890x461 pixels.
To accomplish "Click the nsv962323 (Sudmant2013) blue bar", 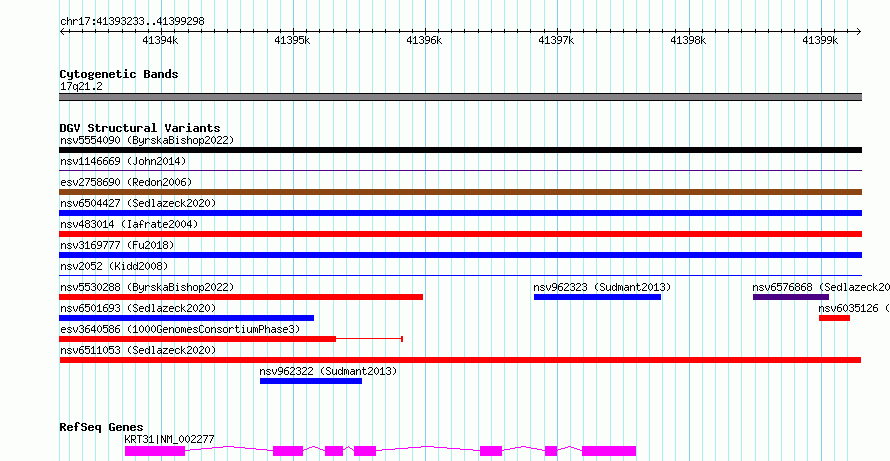I will point(597,297).
